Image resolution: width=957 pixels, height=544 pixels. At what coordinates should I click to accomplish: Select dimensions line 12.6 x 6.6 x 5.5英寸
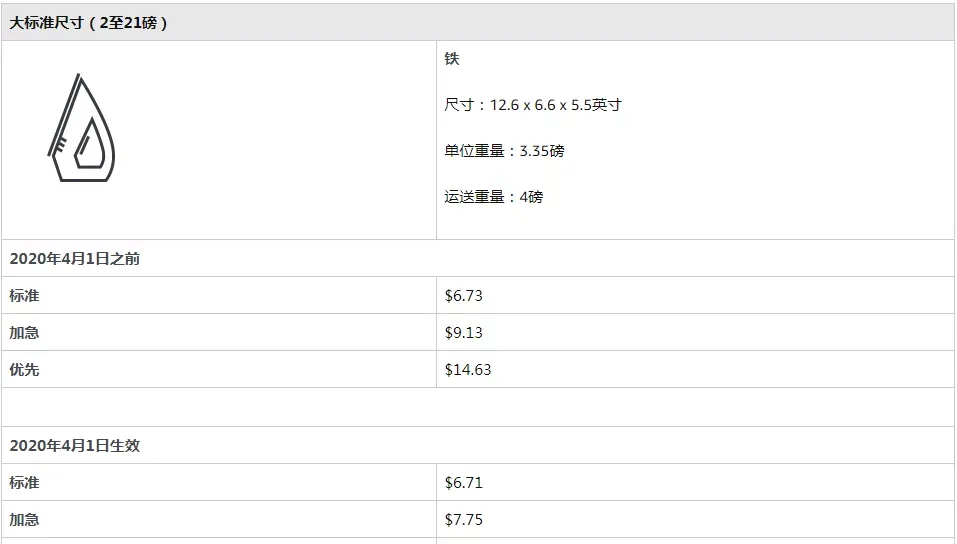(x=533, y=105)
